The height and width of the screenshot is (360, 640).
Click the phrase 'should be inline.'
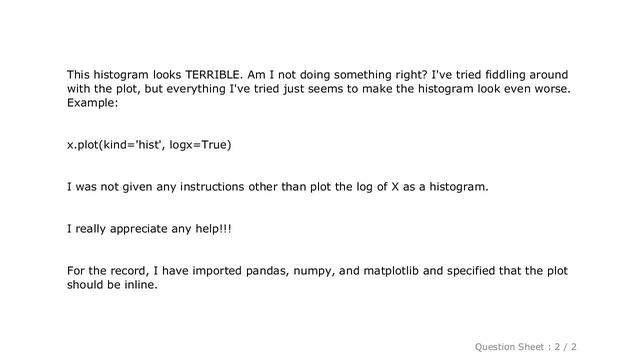(112, 285)
